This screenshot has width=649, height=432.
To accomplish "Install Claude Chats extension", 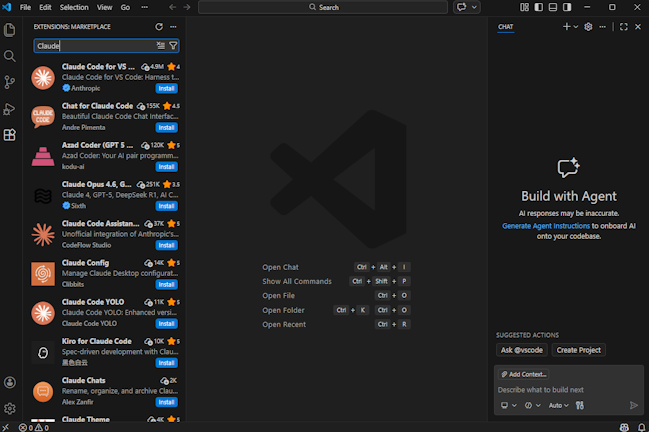I will click(166, 402).
